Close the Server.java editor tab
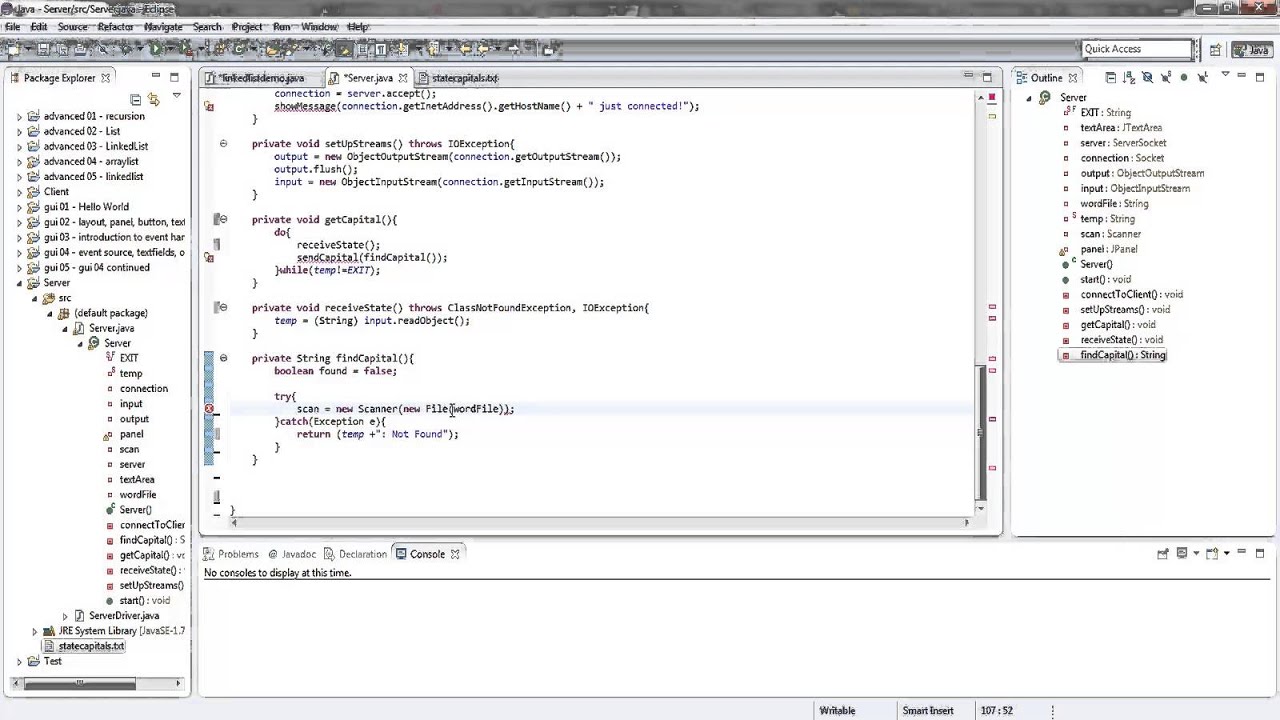 [x=403, y=78]
